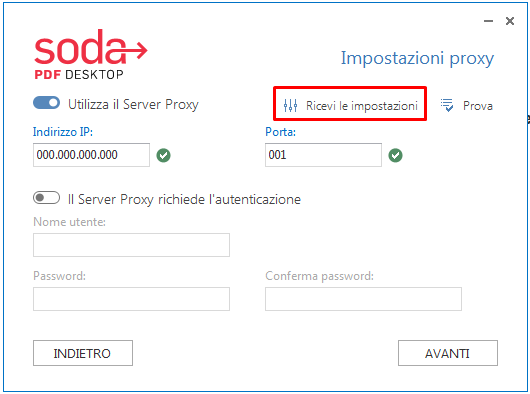Click the green checkmark next to IP address
This screenshot has width=530, height=394.
163,155
